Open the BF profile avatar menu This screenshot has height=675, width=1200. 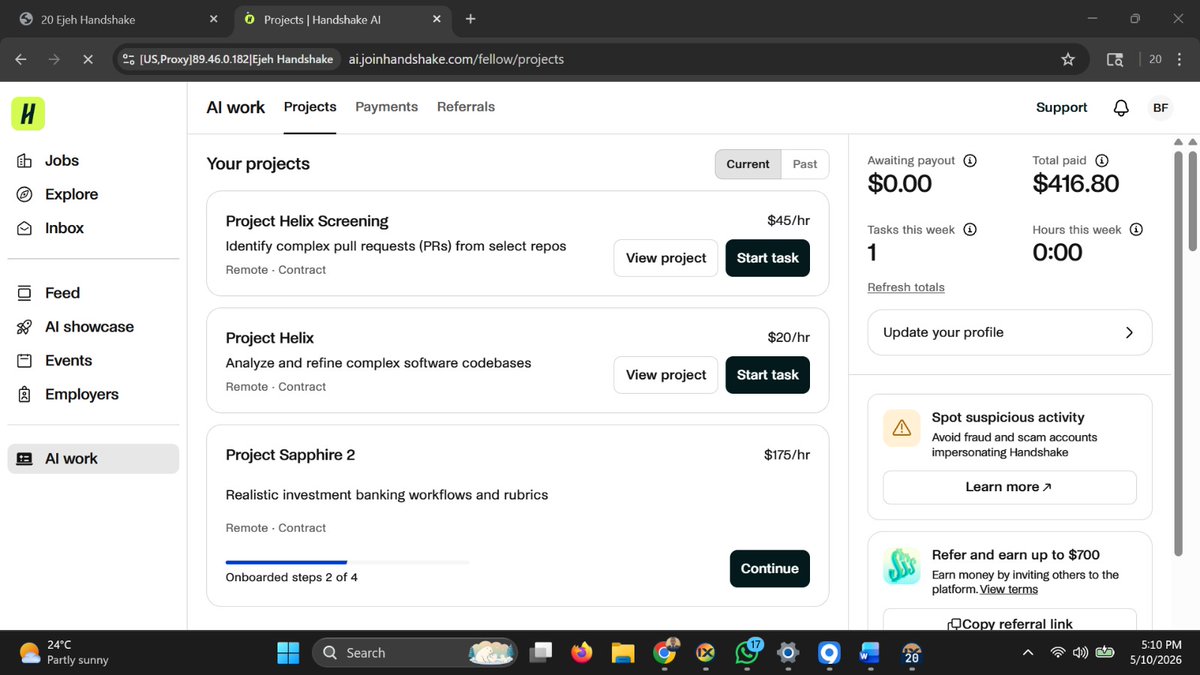pyautogui.click(x=1160, y=108)
